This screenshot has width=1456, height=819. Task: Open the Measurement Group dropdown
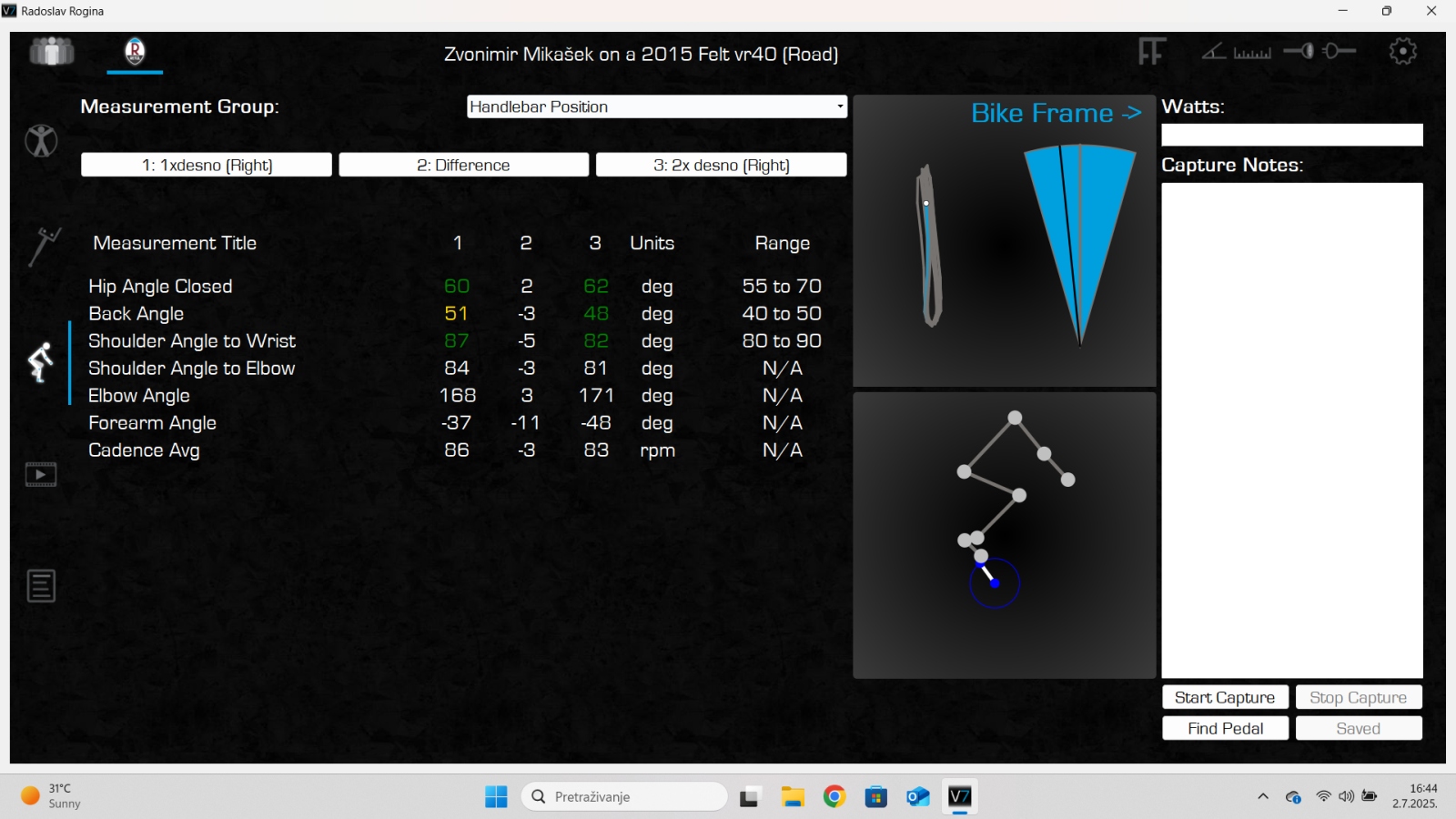pyautogui.click(x=657, y=106)
